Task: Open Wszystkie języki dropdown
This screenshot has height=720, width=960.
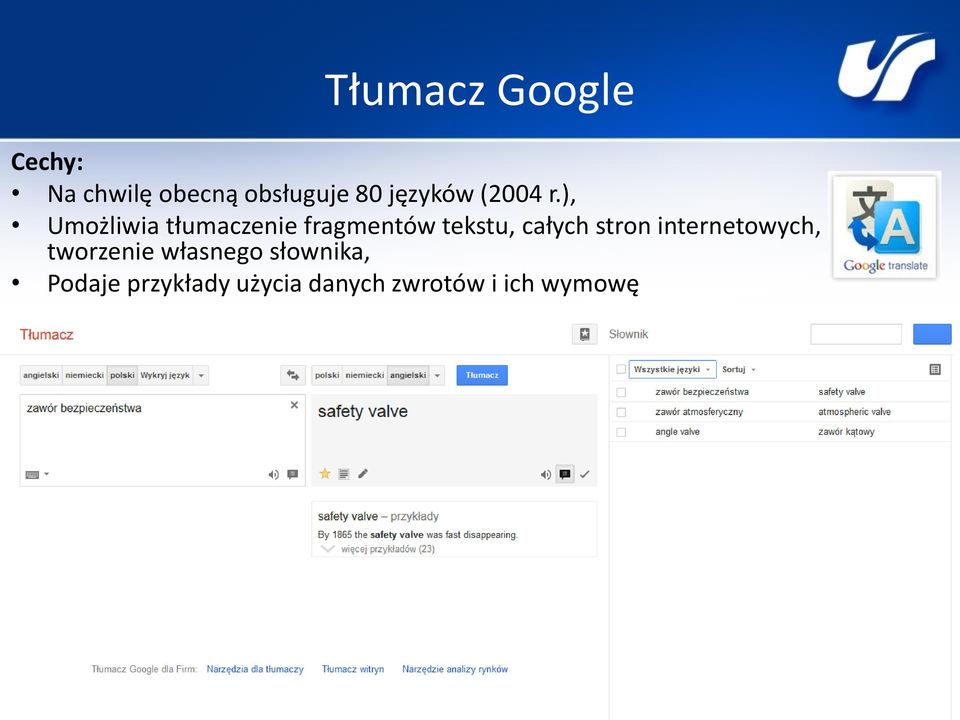Action: pos(672,369)
